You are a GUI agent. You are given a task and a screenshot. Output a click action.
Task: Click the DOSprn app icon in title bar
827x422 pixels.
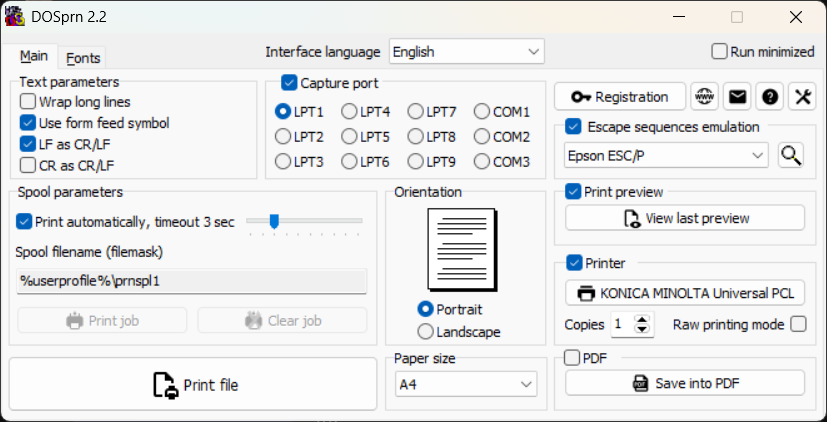click(x=15, y=16)
